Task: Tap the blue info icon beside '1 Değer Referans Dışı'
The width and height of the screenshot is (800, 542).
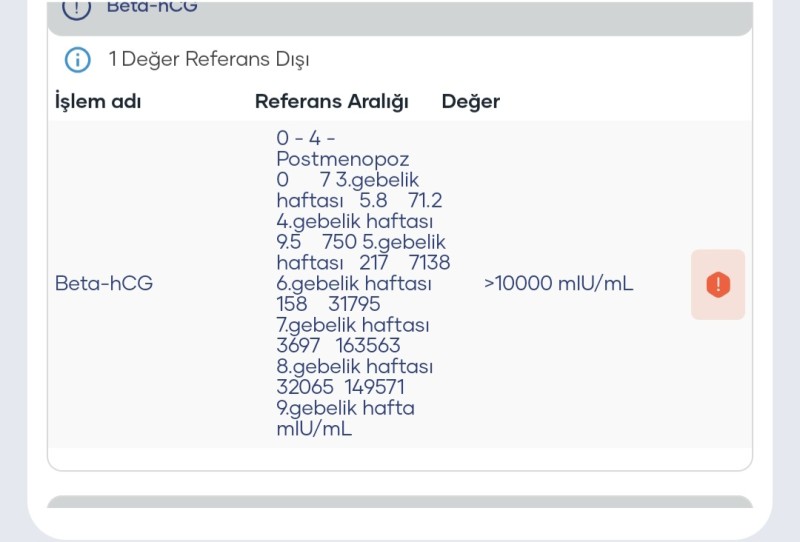Action: pyautogui.click(x=77, y=60)
